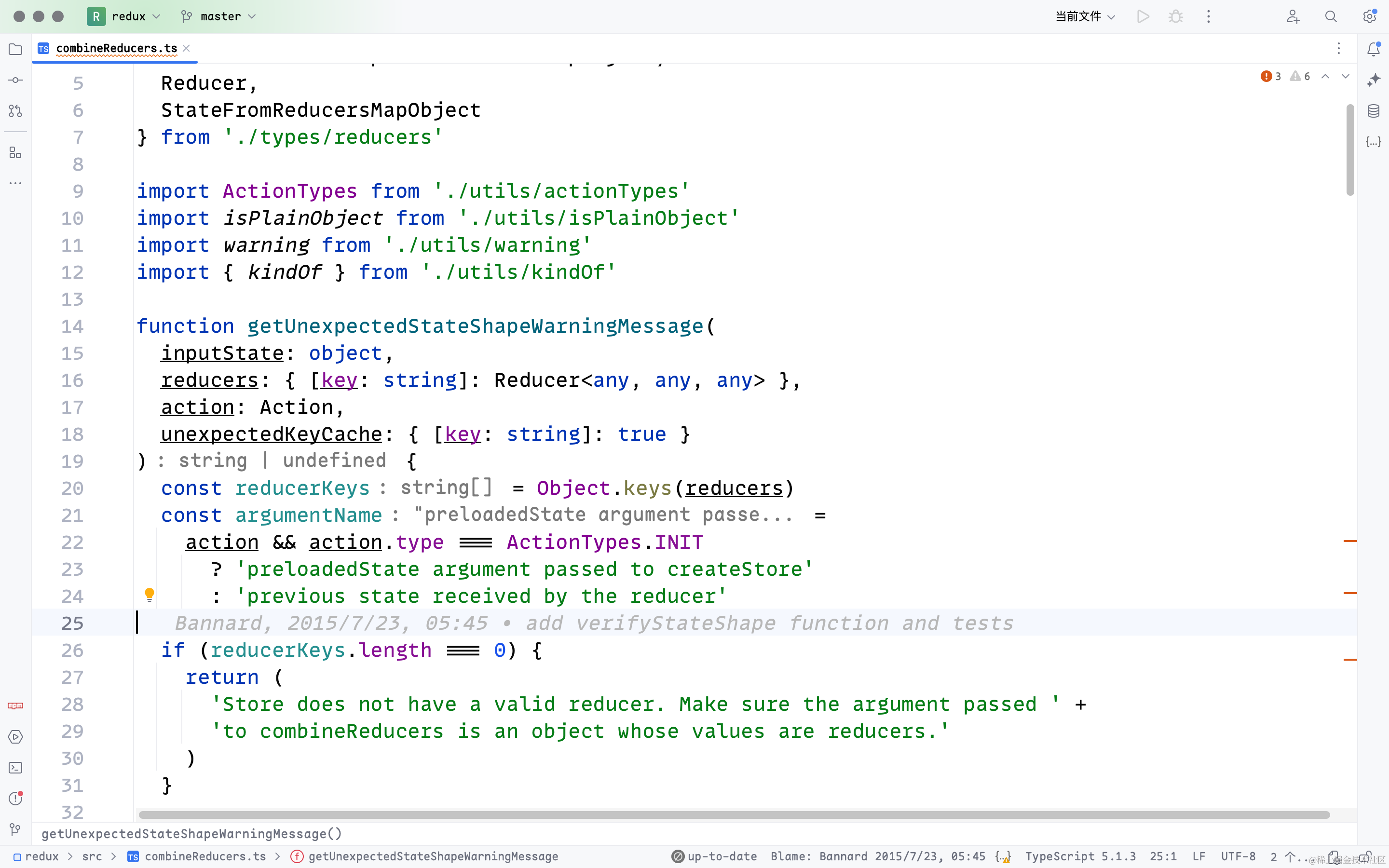The height and width of the screenshot is (868, 1389).
Task: Open IDE settings gear
Action: pos(1370,16)
